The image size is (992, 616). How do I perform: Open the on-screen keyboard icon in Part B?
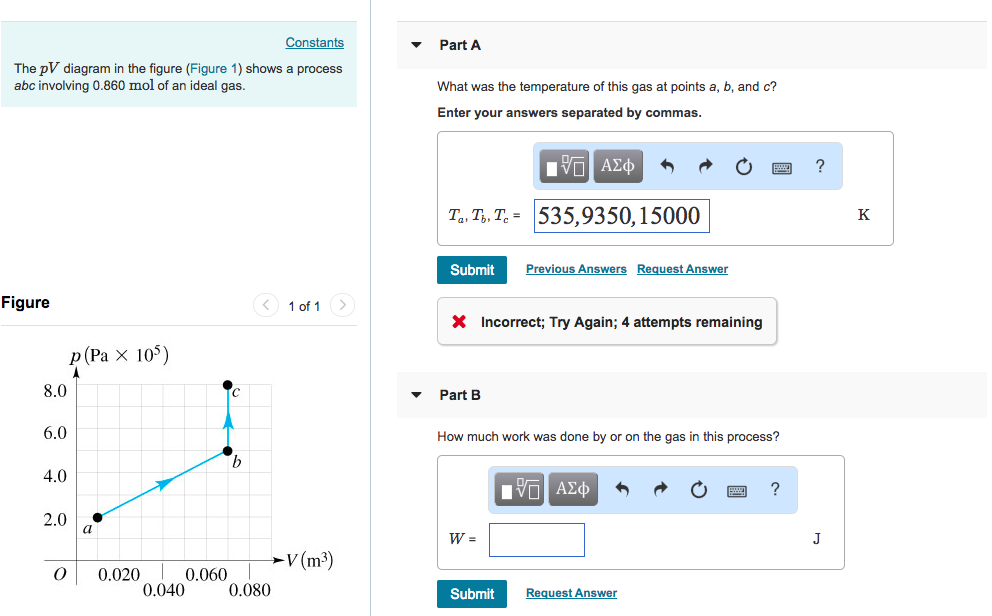pos(736,489)
